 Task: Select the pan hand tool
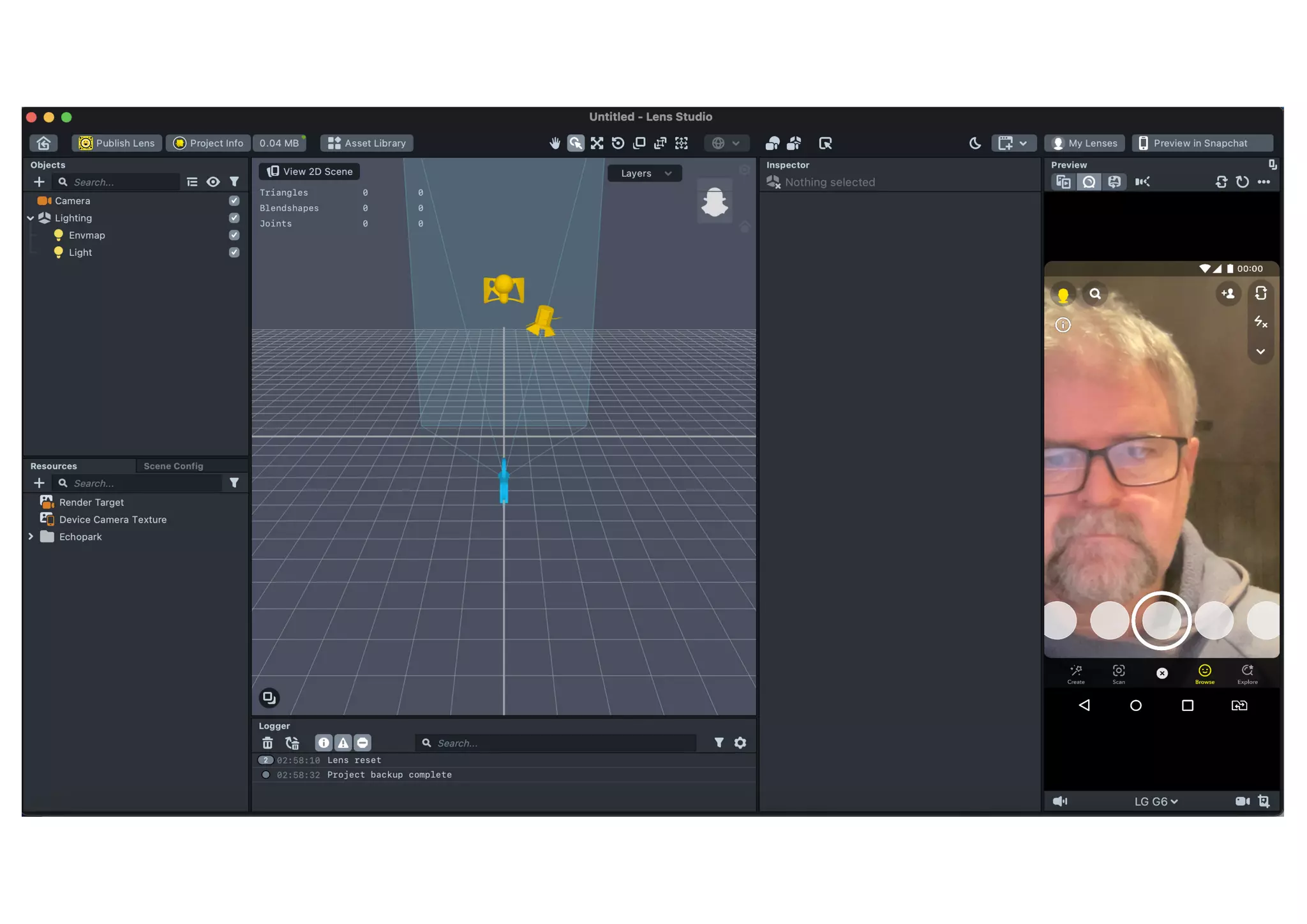(555, 143)
